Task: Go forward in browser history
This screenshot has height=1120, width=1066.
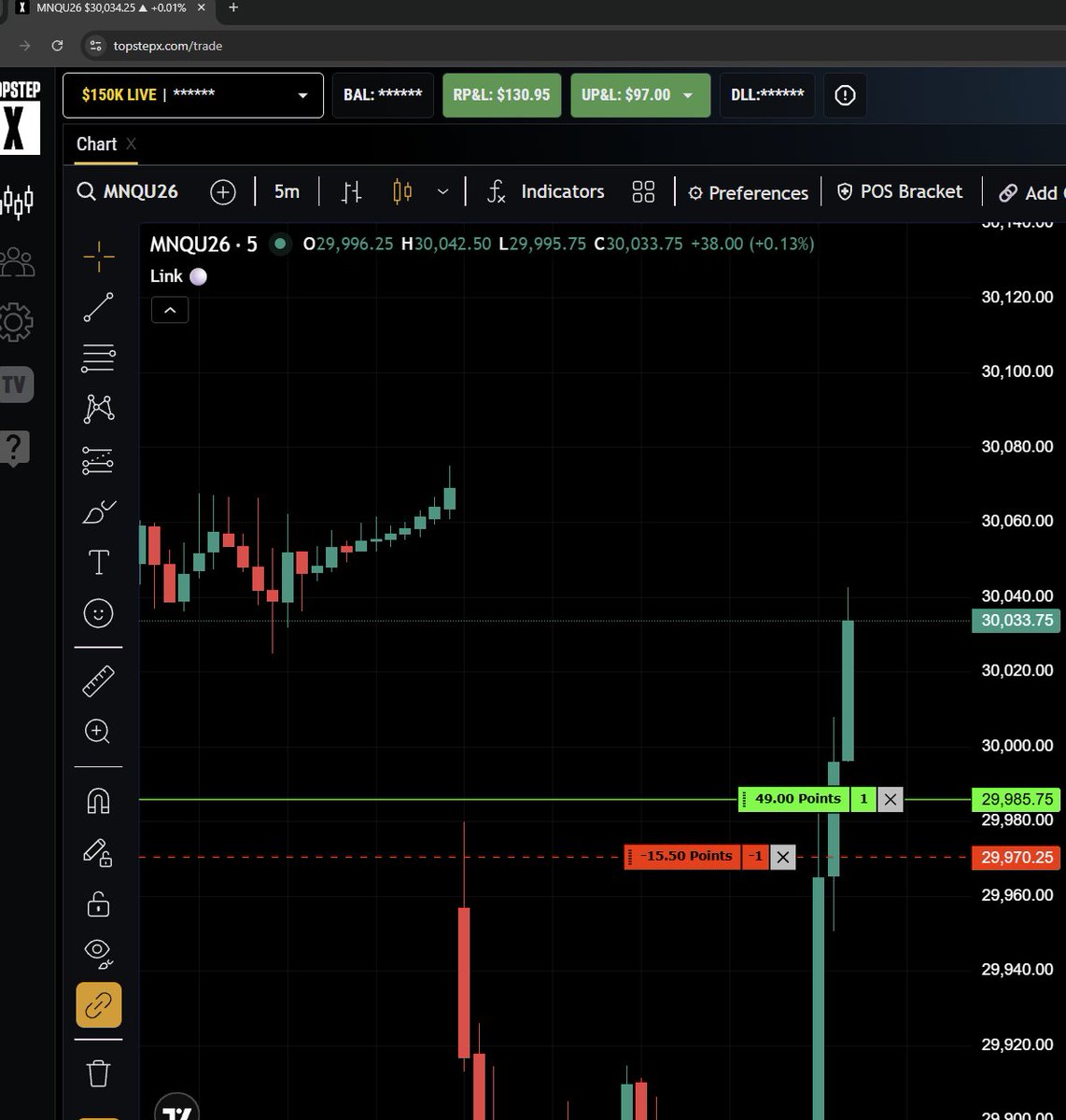Action: coord(25,46)
